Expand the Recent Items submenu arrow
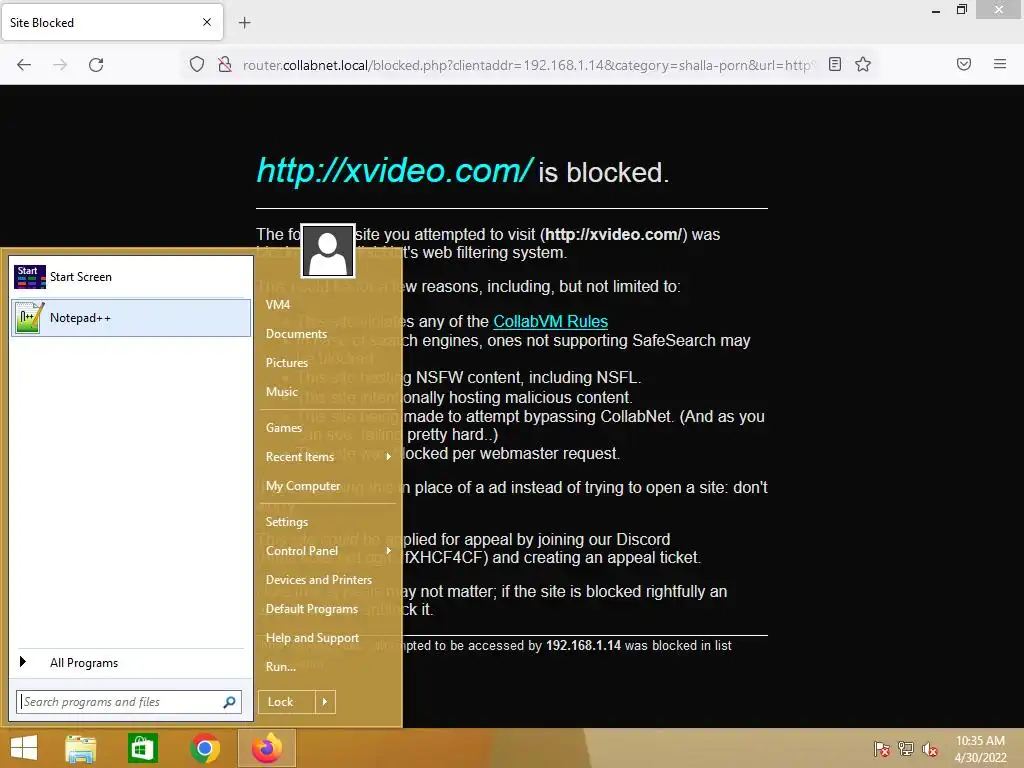 [x=389, y=456]
